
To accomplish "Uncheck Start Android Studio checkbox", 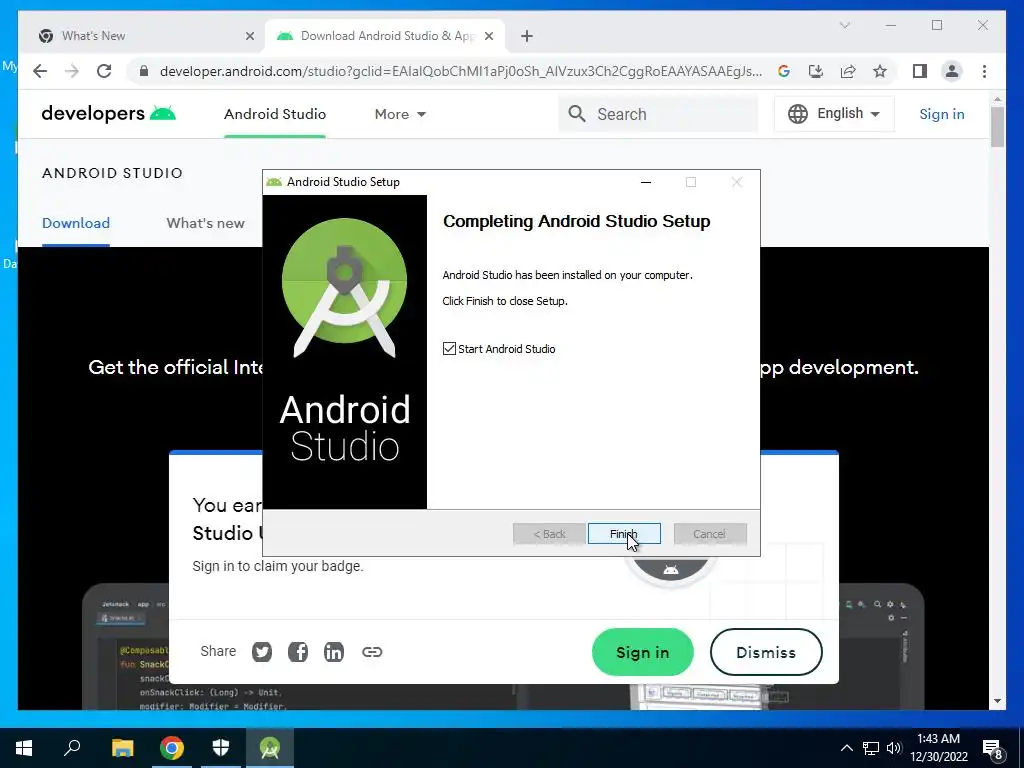I will [x=449, y=349].
